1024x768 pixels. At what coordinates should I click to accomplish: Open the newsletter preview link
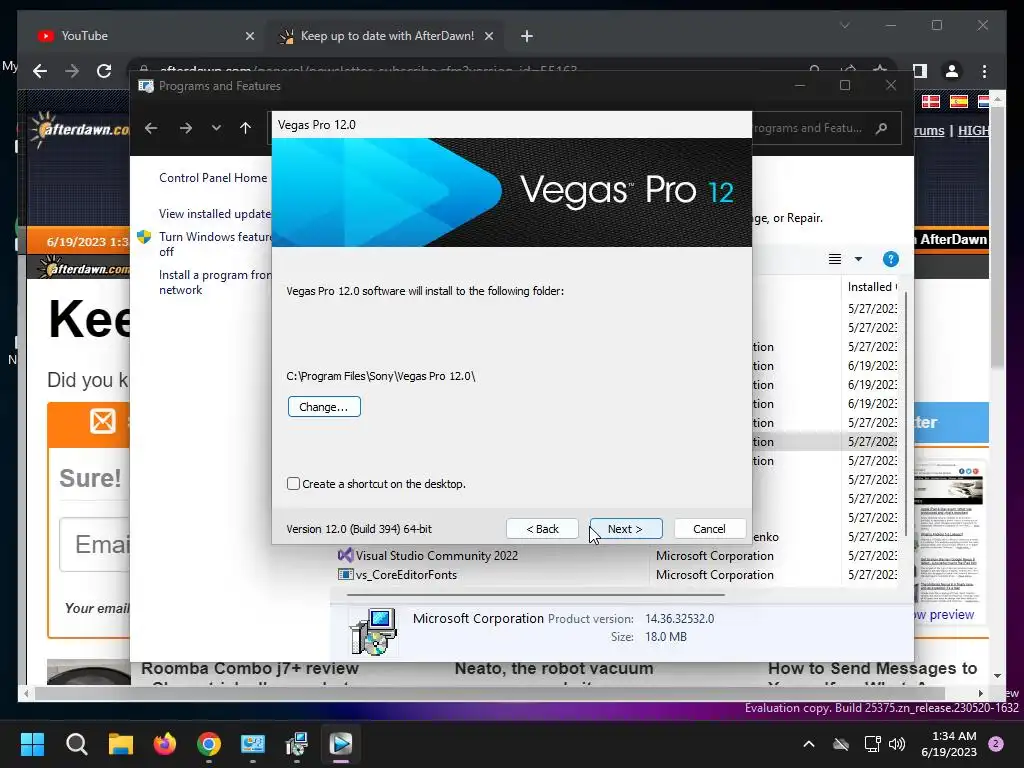click(944, 615)
